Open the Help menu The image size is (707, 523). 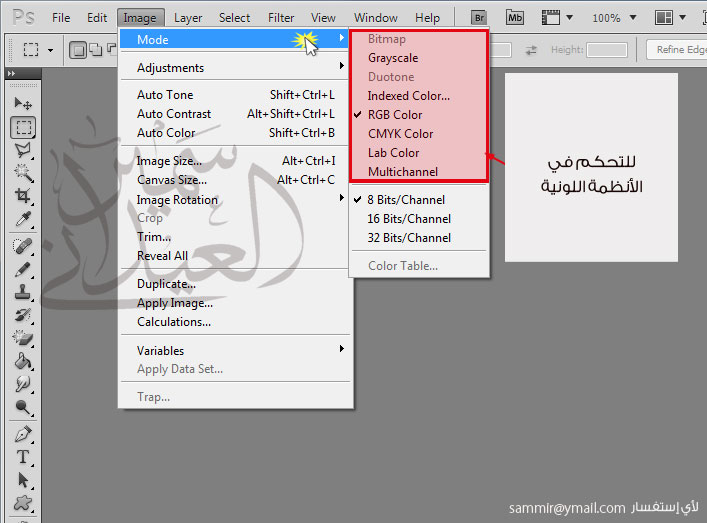[x=427, y=18]
